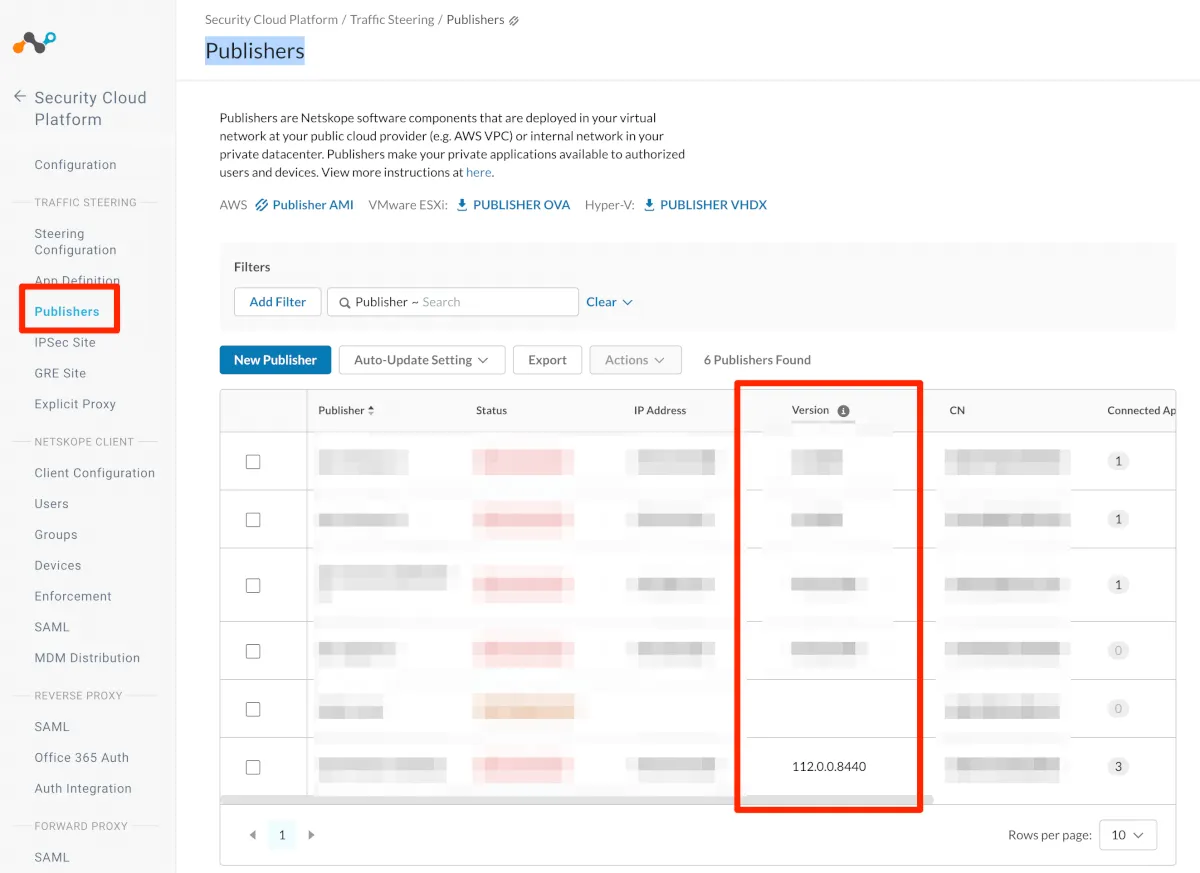Open Devices in sidebar
The width and height of the screenshot is (1200, 873).
(58, 566)
